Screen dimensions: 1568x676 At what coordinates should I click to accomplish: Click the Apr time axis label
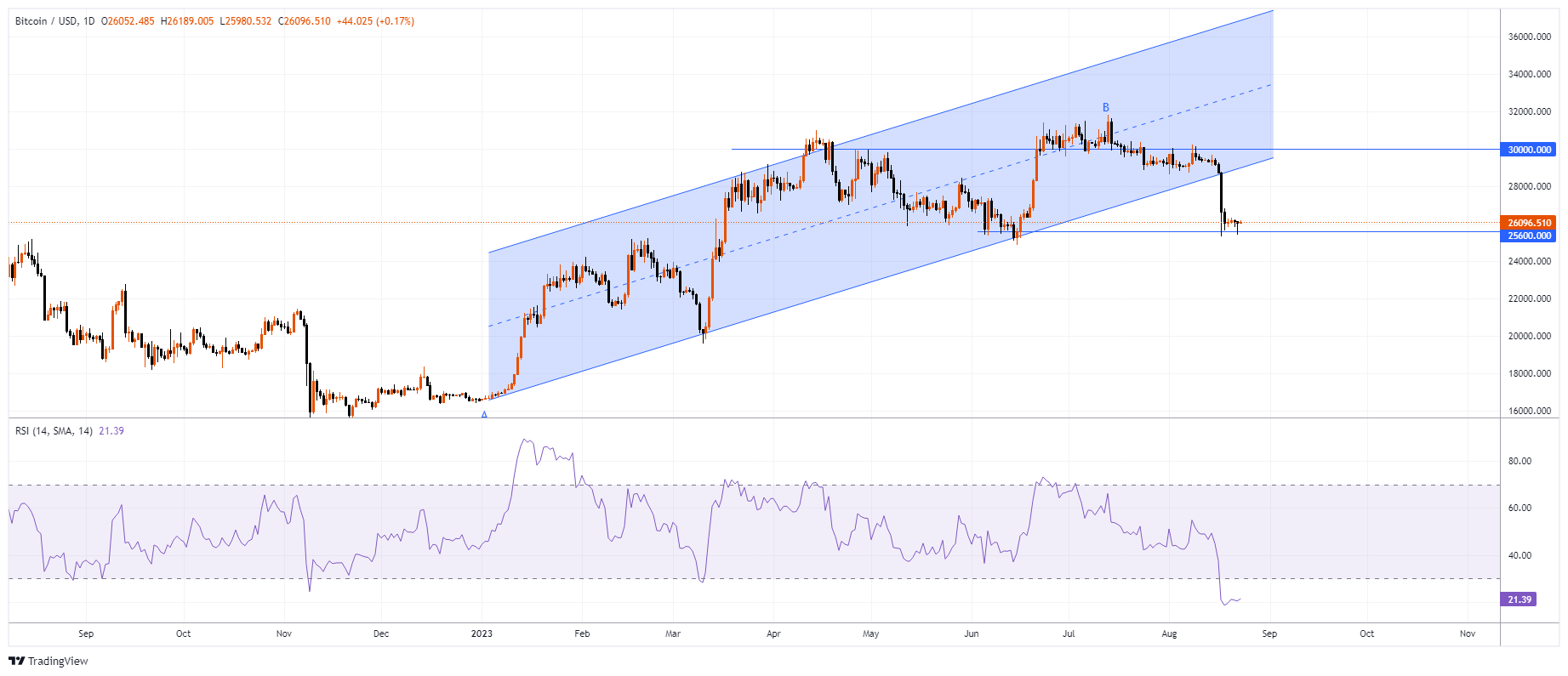click(x=773, y=633)
